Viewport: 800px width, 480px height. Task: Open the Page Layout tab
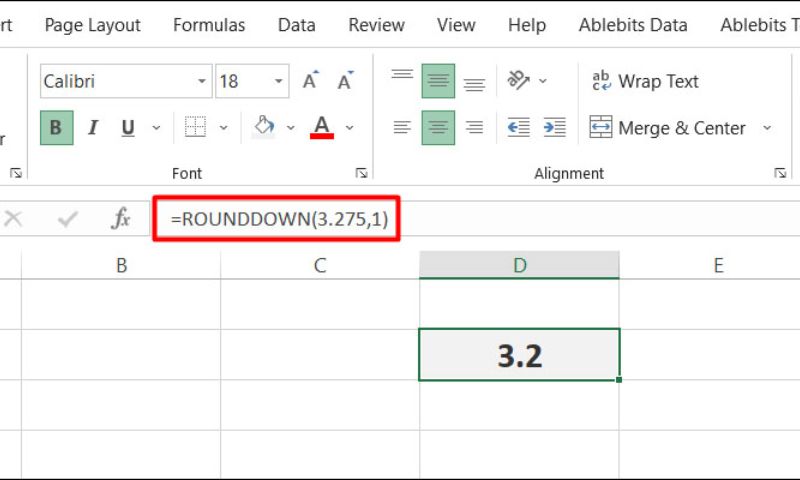point(92,25)
